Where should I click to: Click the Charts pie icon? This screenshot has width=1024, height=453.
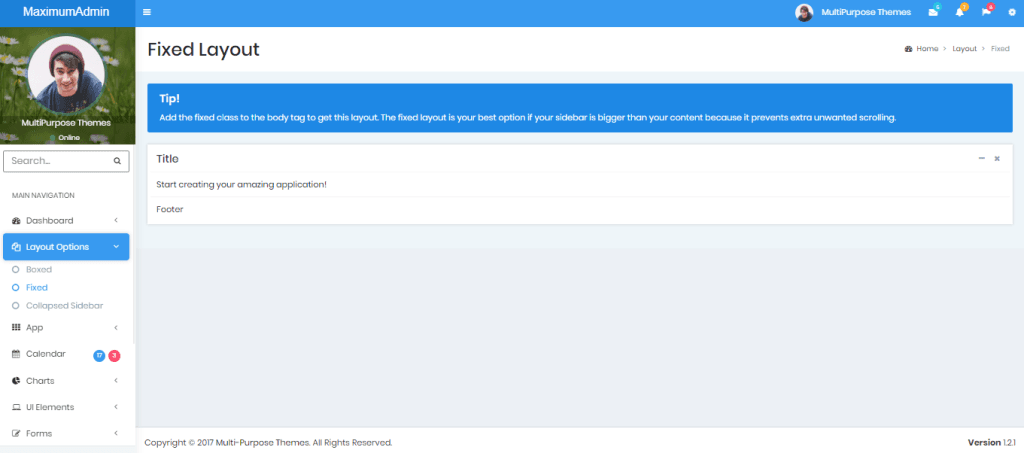pos(16,381)
